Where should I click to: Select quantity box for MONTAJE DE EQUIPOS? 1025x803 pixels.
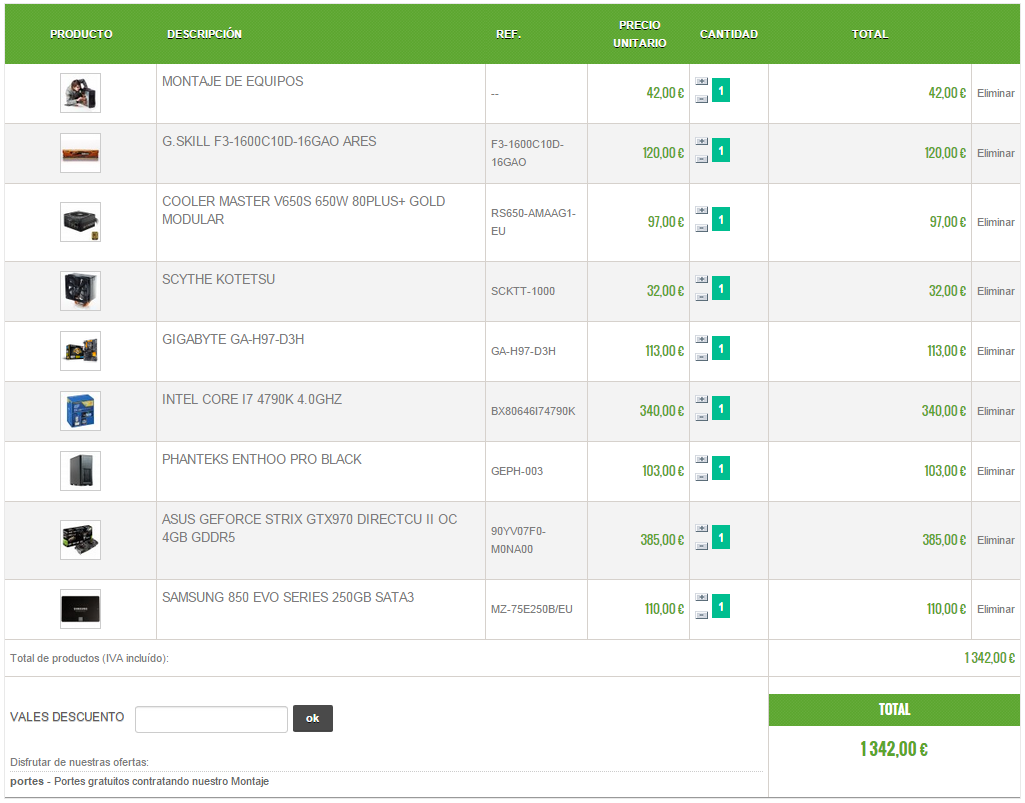point(721,90)
